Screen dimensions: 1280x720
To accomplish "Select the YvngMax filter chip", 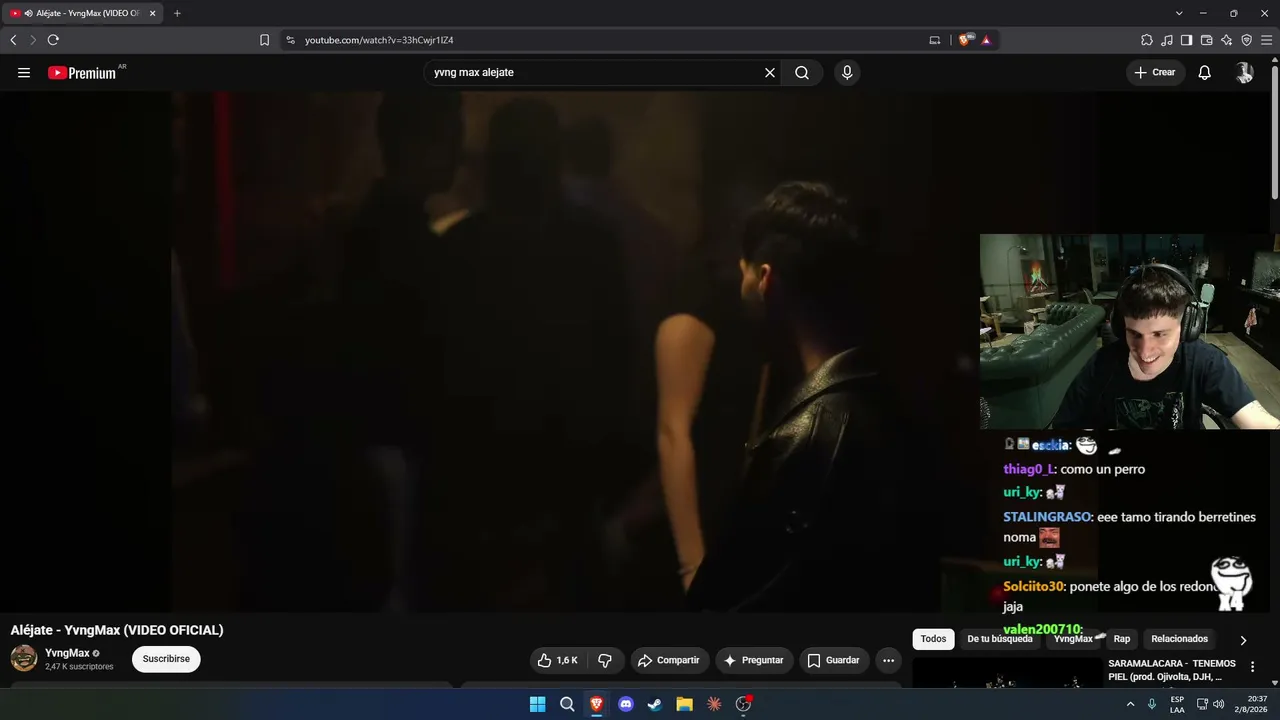I will click(x=1073, y=639).
